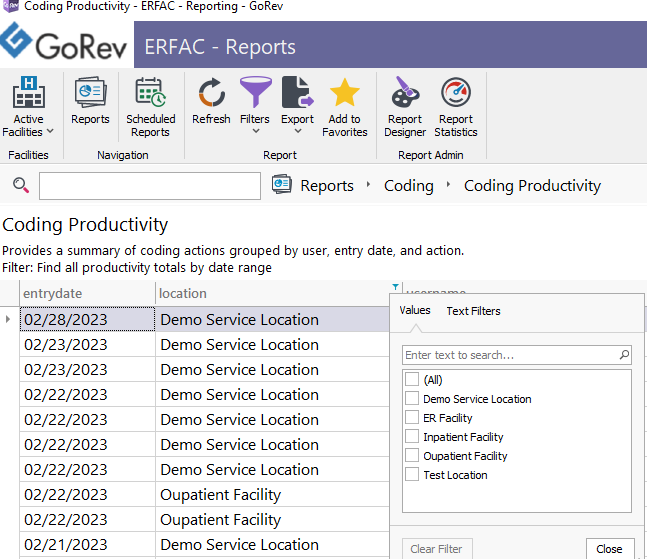Select Demo Service Location cell for 02/28/2023
The height and width of the screenshot is (559, 647).
[272, 319]
